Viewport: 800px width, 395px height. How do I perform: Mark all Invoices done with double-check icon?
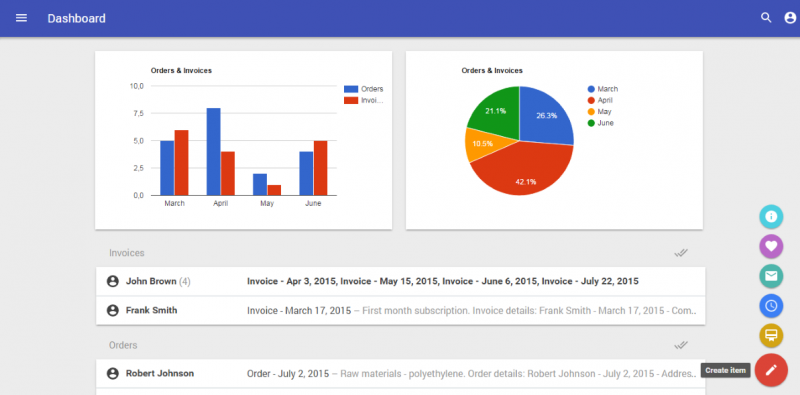click(681, 253)
